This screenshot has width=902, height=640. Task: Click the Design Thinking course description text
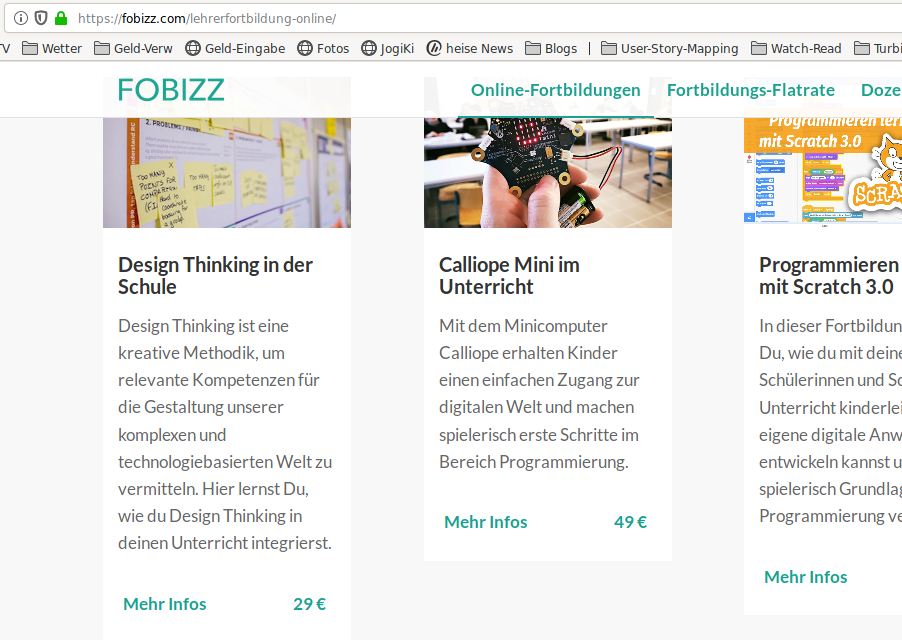pyautogui.click(x=225, y=434)
